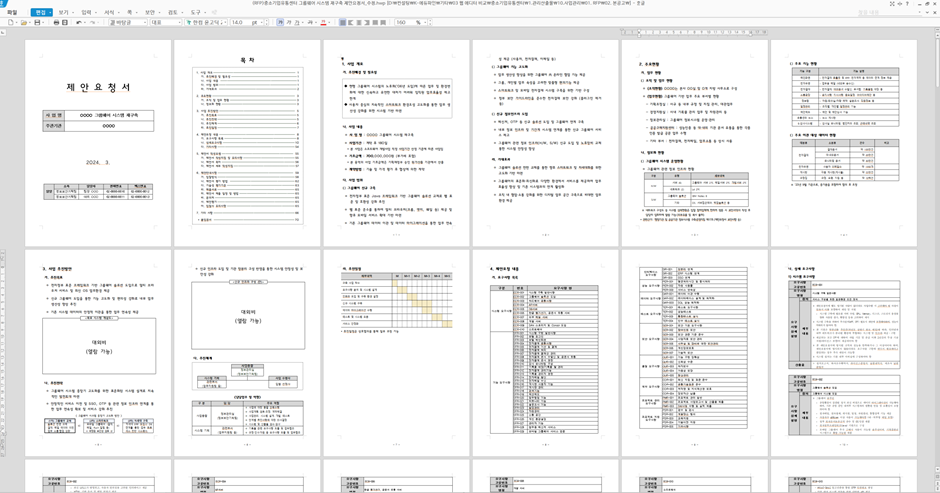Viewport: 940px width, 493px height.
Task: Apply strikethrough text formatting
Action: point(310,22)
